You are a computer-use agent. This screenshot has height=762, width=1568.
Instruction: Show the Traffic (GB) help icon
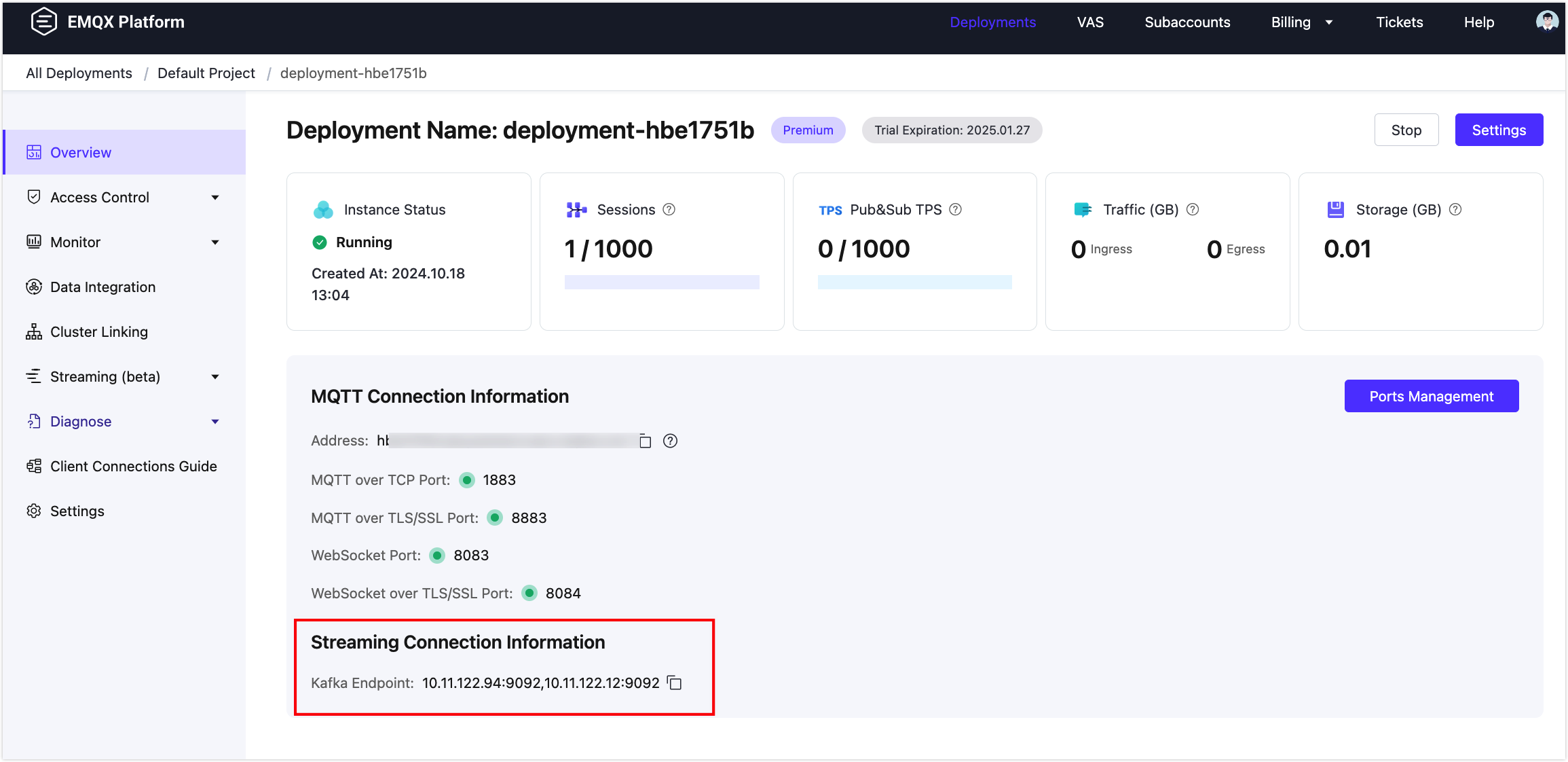[1193, 209]
